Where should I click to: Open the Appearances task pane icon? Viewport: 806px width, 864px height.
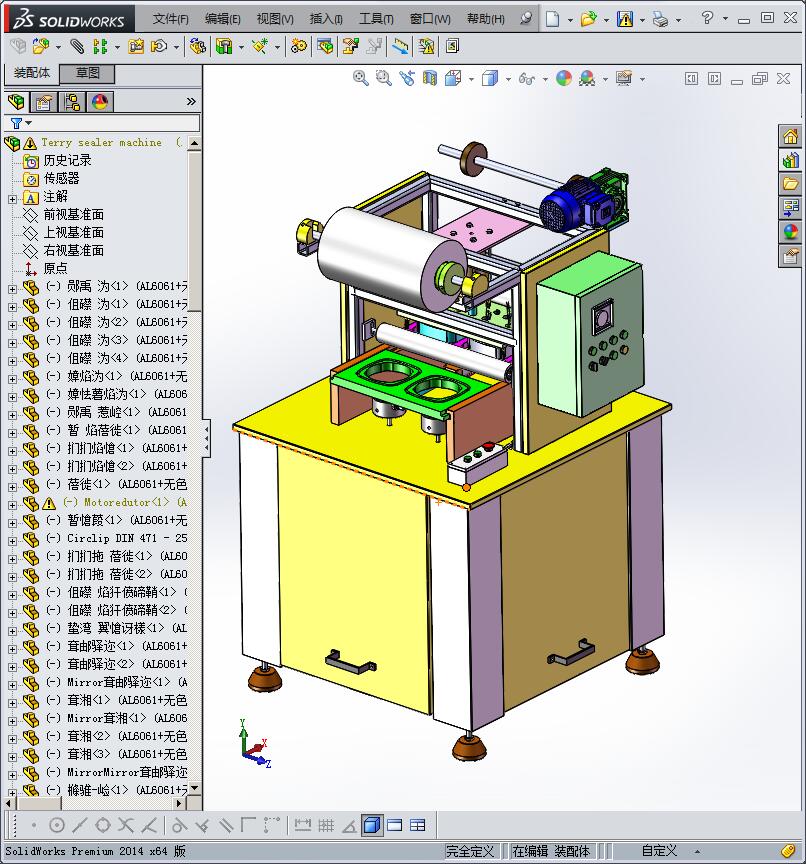(791, 232)
